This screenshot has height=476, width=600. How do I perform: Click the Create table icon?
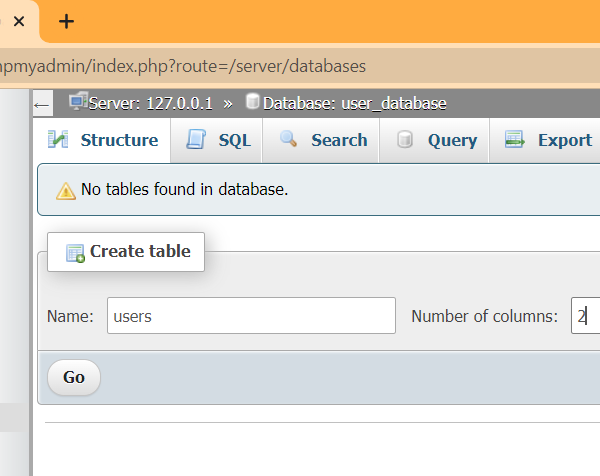click(x=75, y=253)
